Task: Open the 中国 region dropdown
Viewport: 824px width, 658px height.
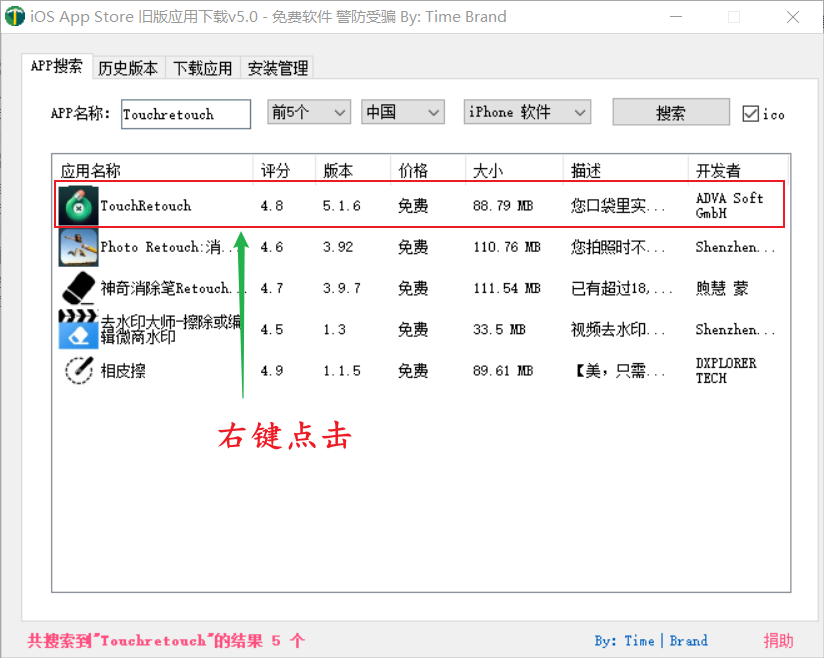Action: coord(403,112)
